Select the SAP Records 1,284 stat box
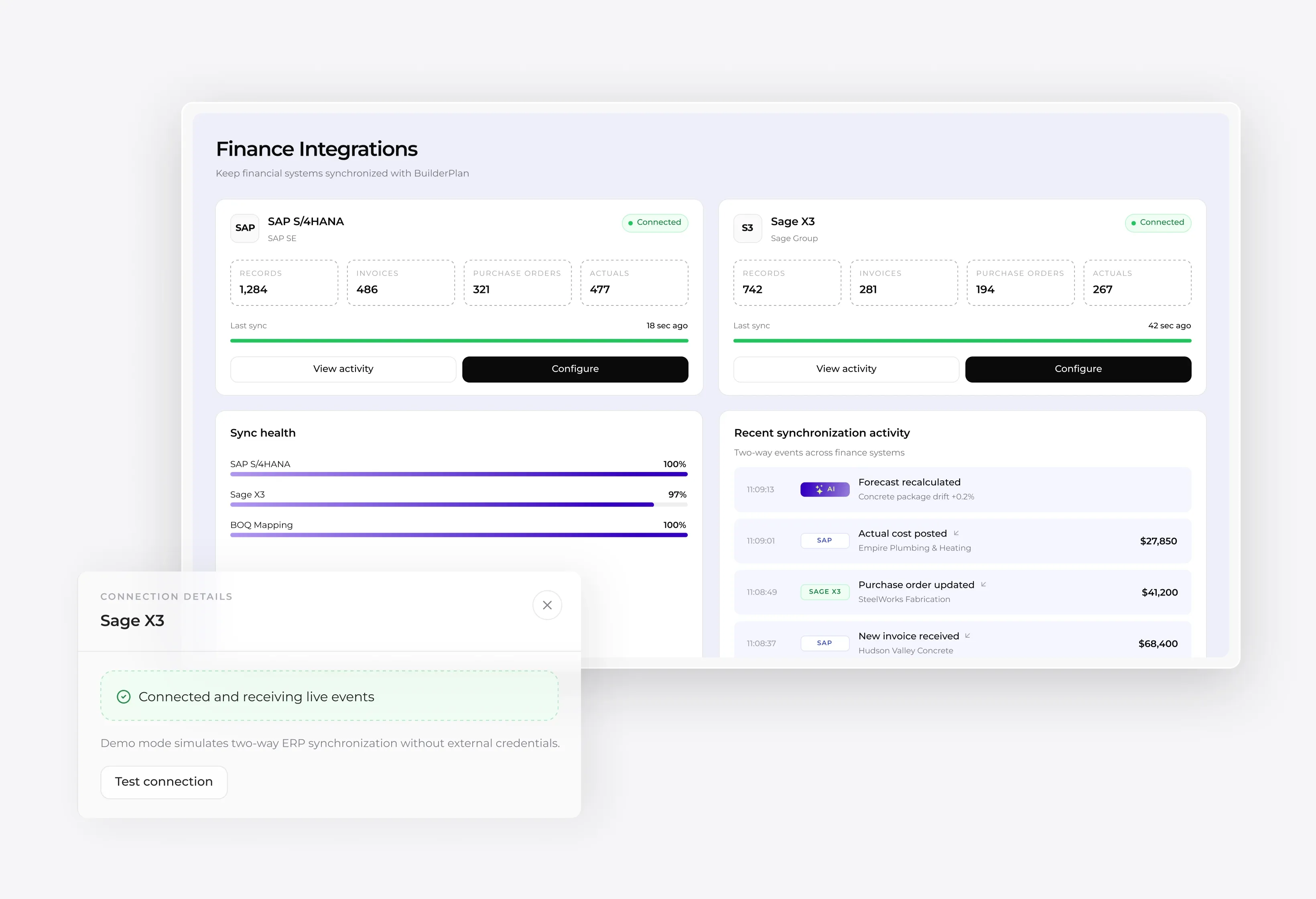This screenshot has height=899, width=1316. tap(284, 283)
